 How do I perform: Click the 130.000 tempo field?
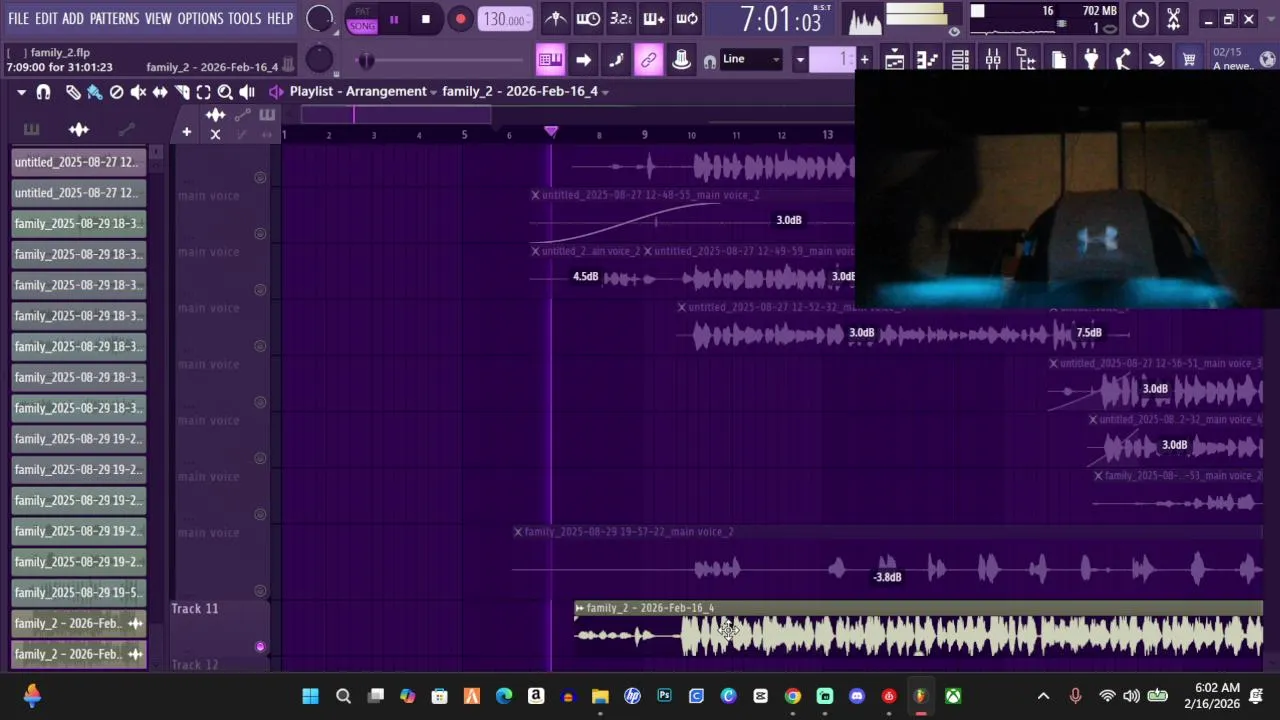coord(506,19)
